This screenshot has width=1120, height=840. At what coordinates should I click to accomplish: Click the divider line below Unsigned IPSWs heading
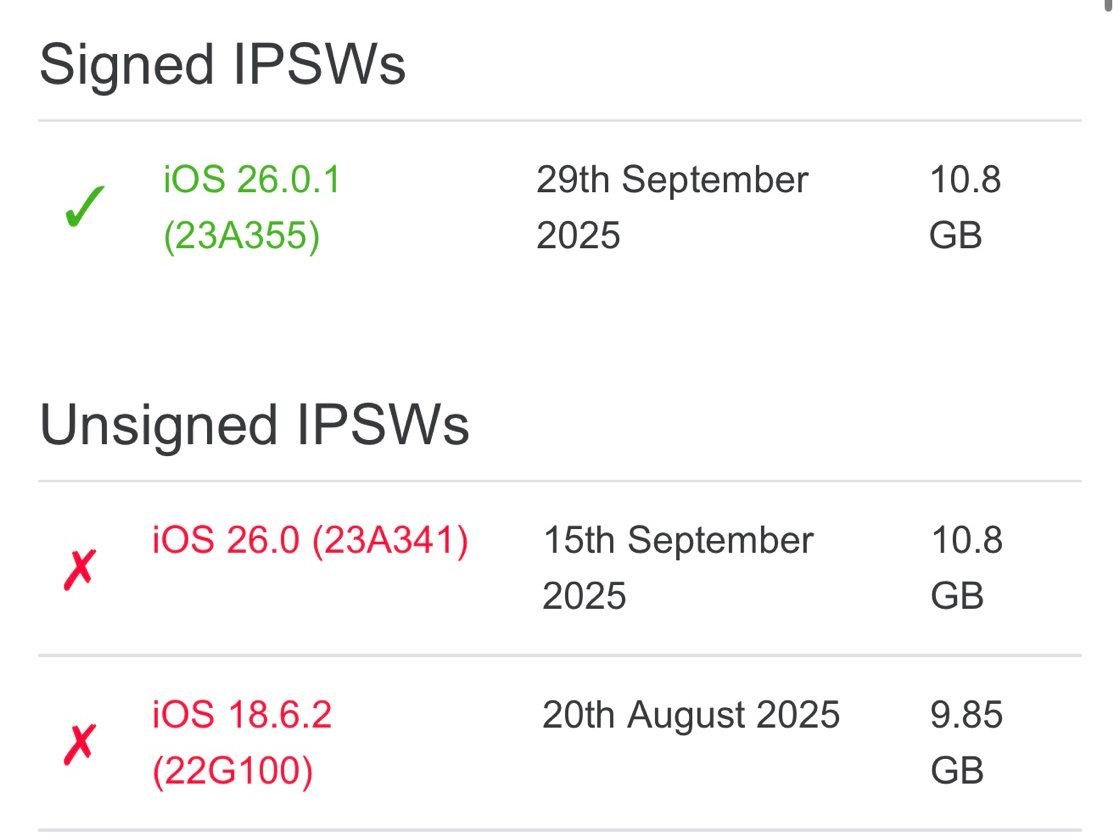click(560, 481)
